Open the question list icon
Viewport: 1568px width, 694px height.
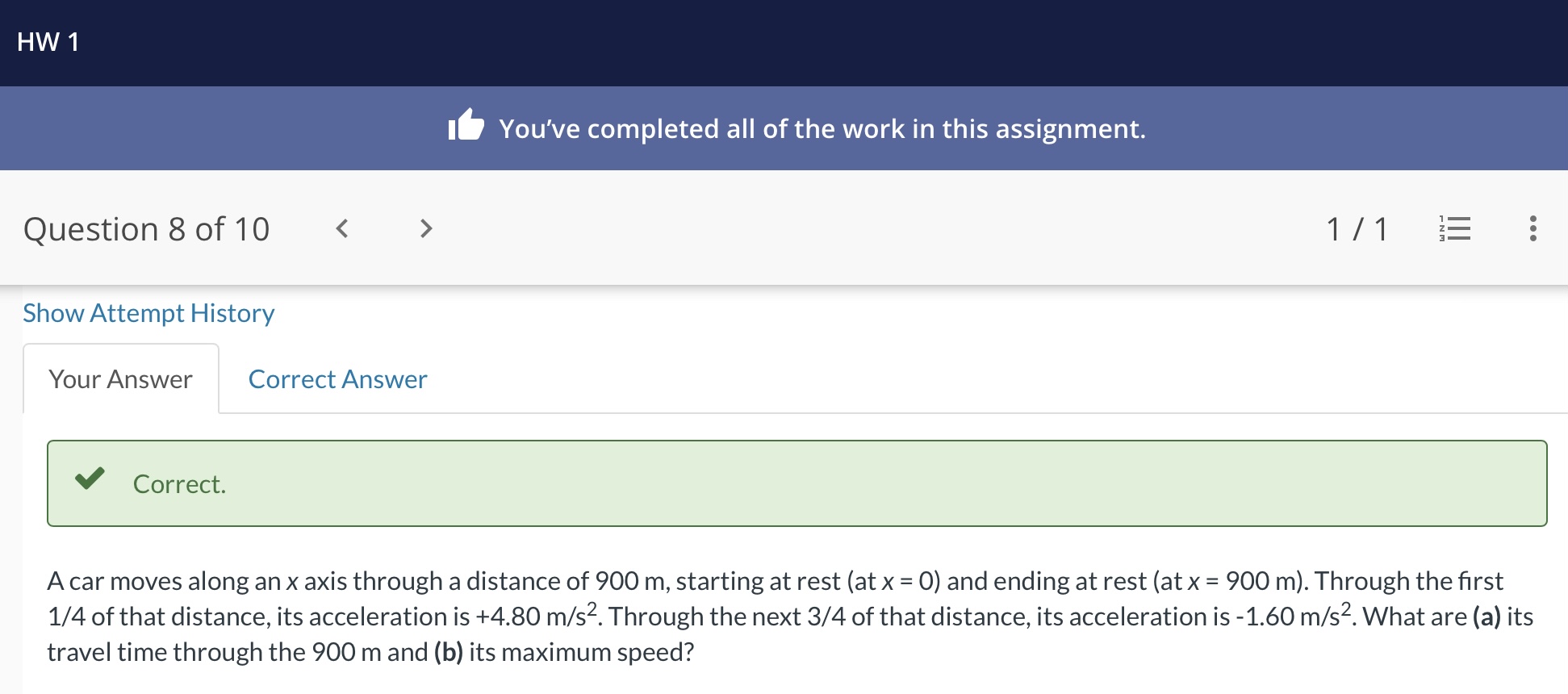coord(1454,229)
